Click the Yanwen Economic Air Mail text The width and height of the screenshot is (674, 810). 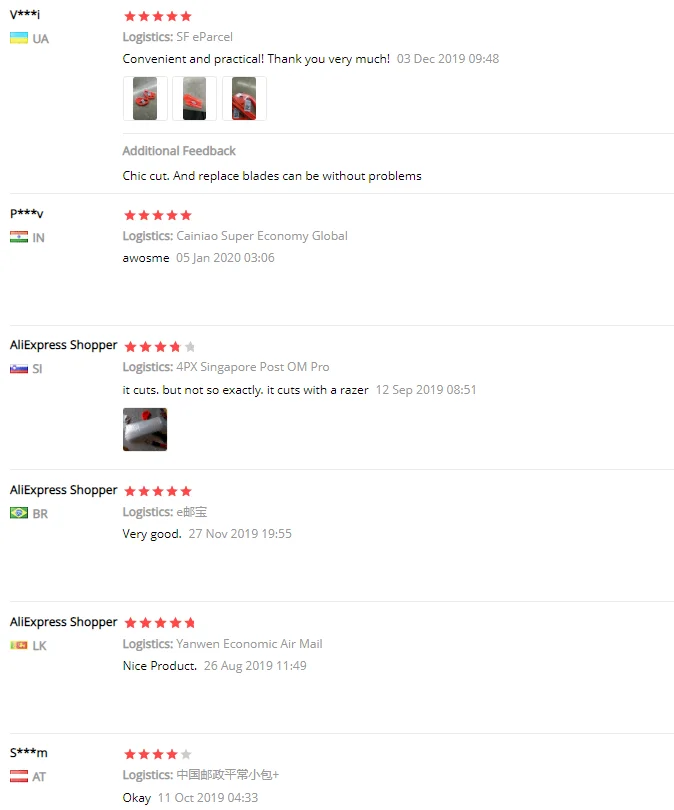pos(249,644)
